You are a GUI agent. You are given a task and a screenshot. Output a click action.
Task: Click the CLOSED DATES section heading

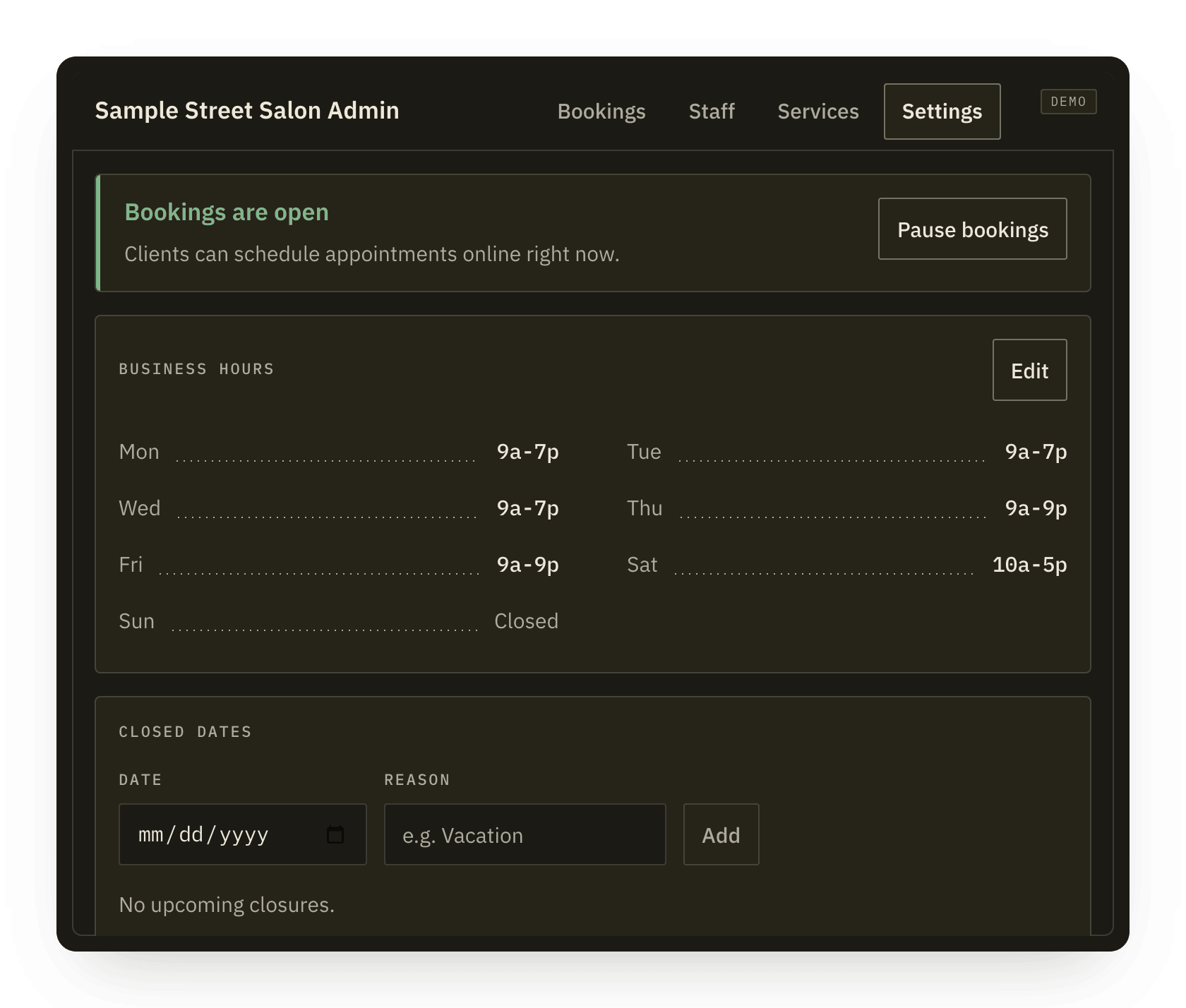pyautogui.click(x=185, y=732)
